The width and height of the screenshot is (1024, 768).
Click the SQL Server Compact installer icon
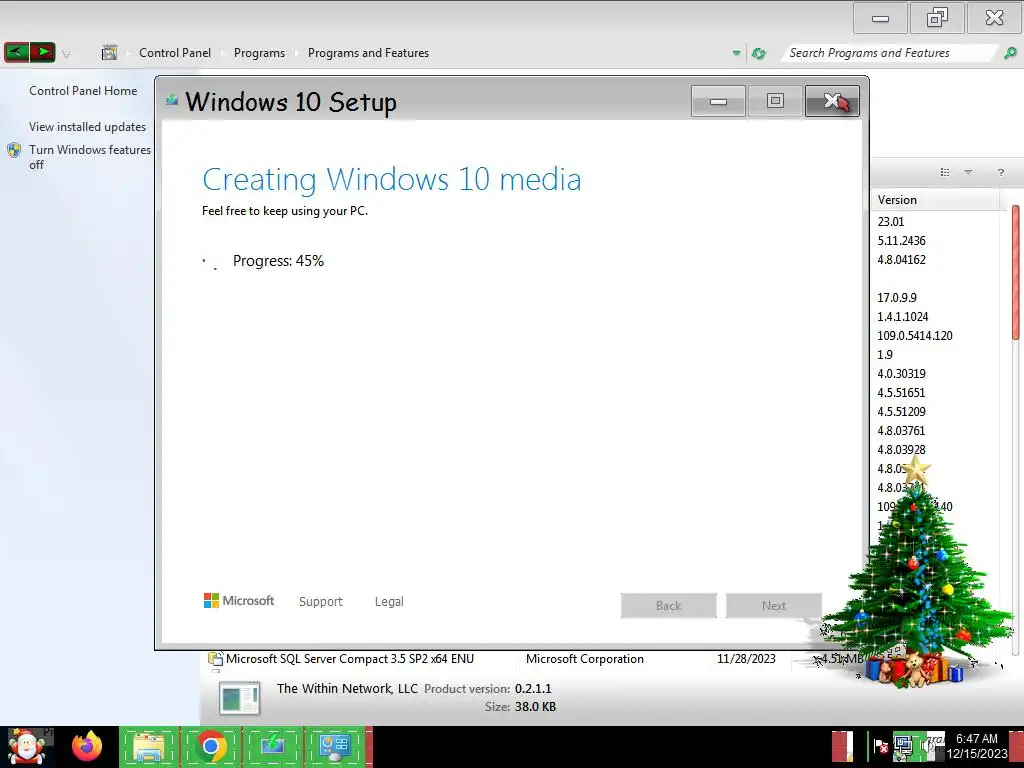[x=215, y=659]
